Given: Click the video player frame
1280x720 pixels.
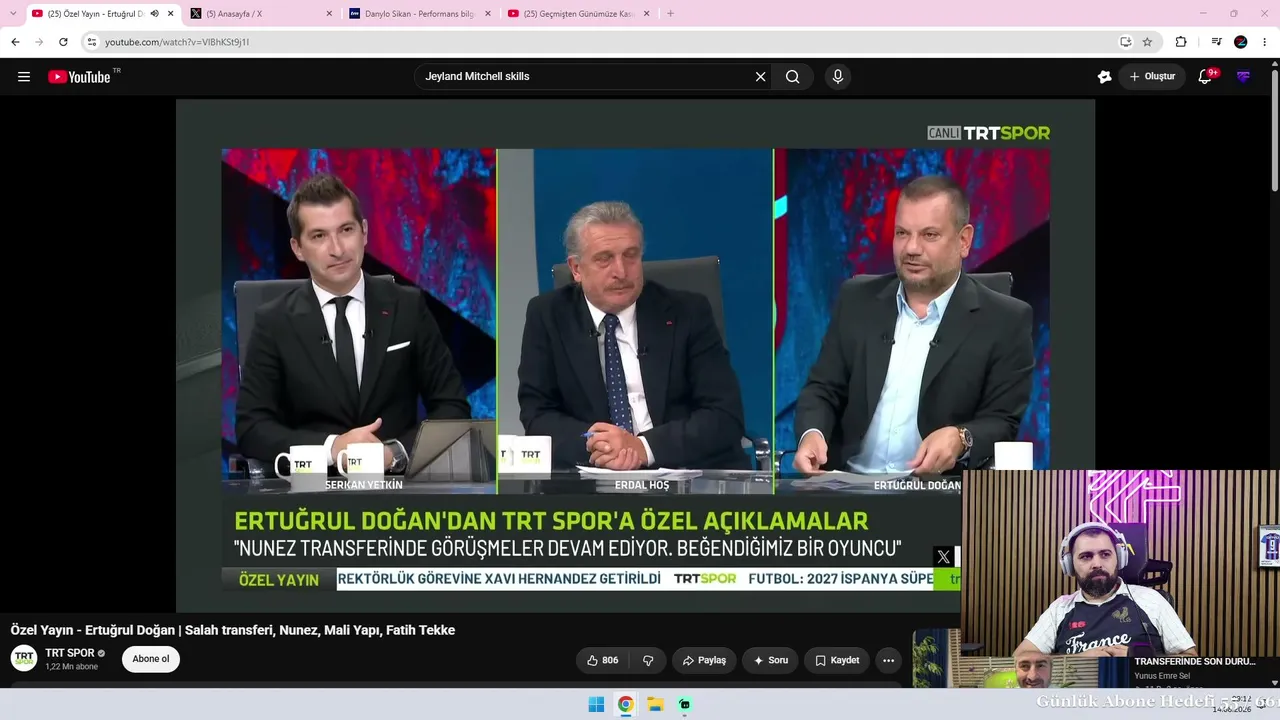Looking at the screenshot, I should pyautogui.click(x=635, y=355).
